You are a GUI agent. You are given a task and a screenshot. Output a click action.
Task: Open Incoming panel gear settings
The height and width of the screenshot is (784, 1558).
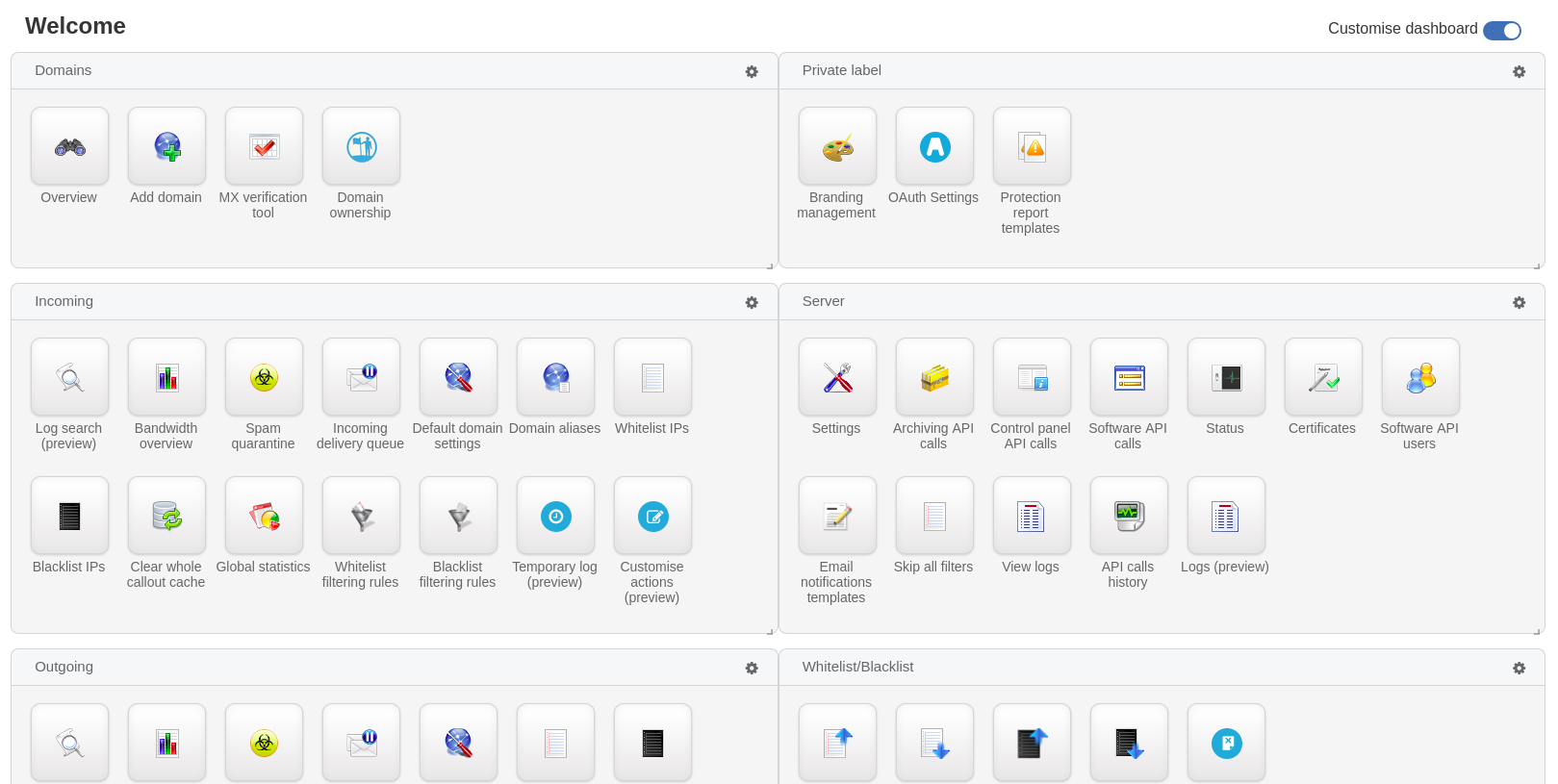(x=752, y=303)
